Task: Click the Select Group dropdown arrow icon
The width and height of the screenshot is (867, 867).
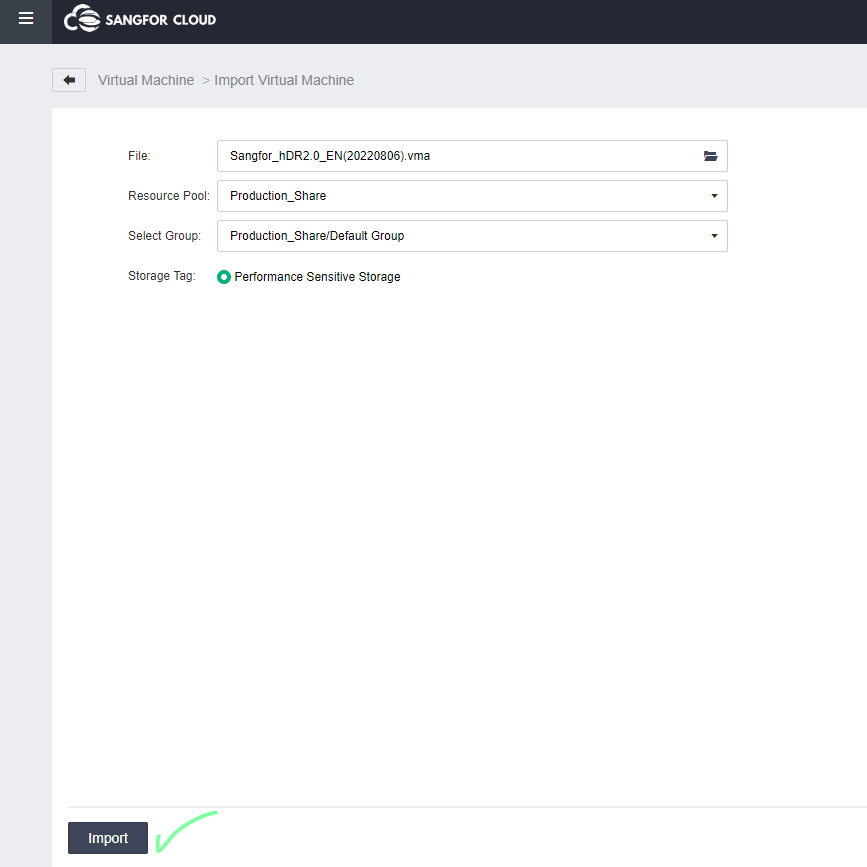Action: pyautogui.click(x=713, y=236)
